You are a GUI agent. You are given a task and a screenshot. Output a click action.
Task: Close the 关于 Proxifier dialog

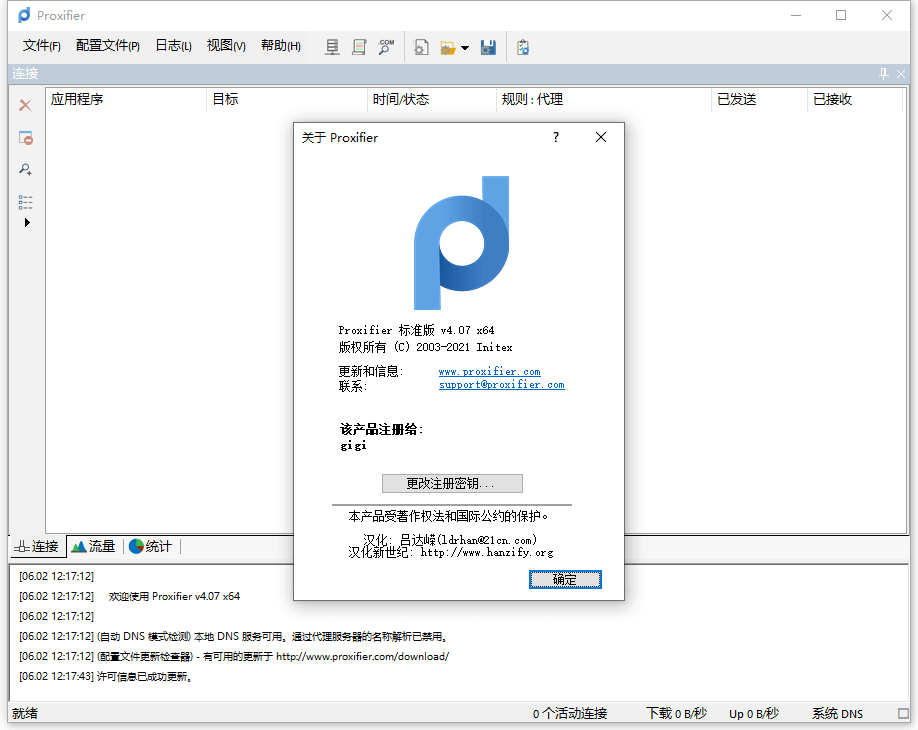[x=601, y=137]
